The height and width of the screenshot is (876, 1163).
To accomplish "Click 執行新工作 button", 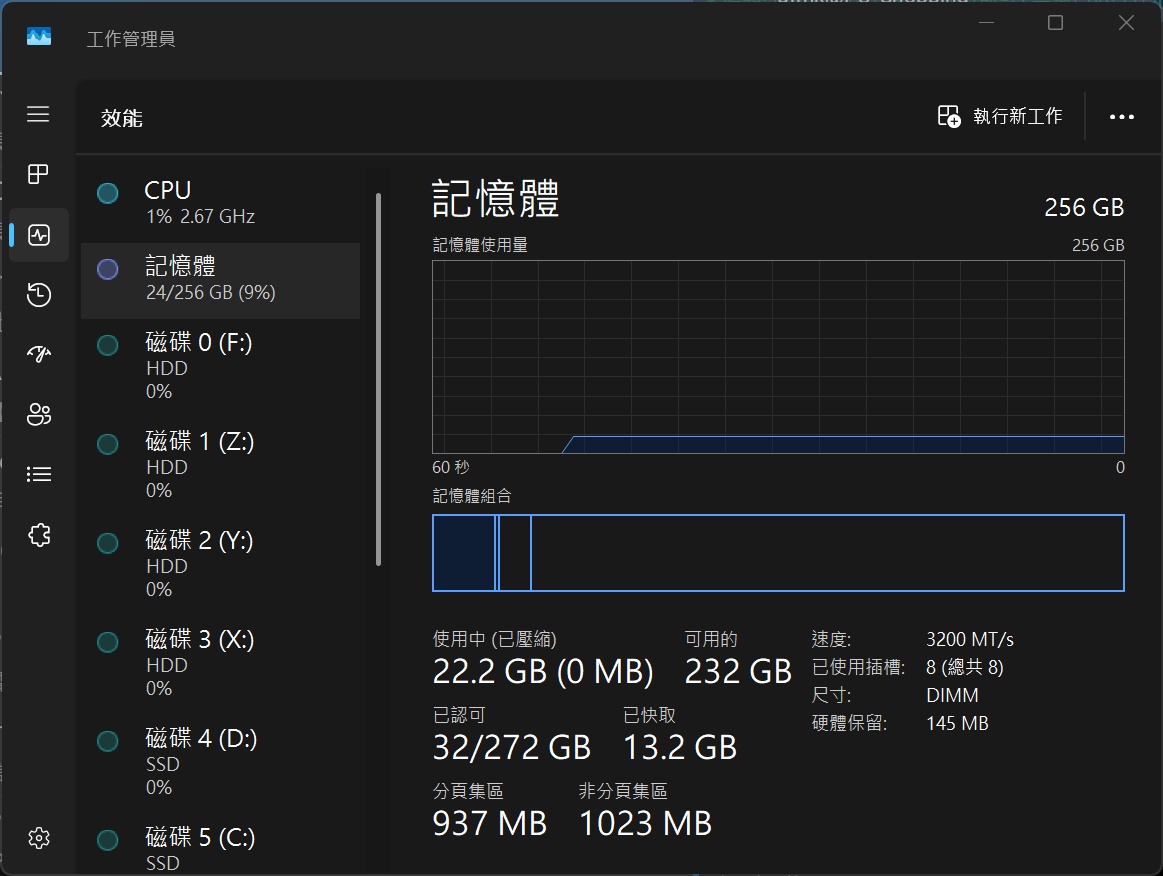I will pyautogui.click(x=999, y=117).
